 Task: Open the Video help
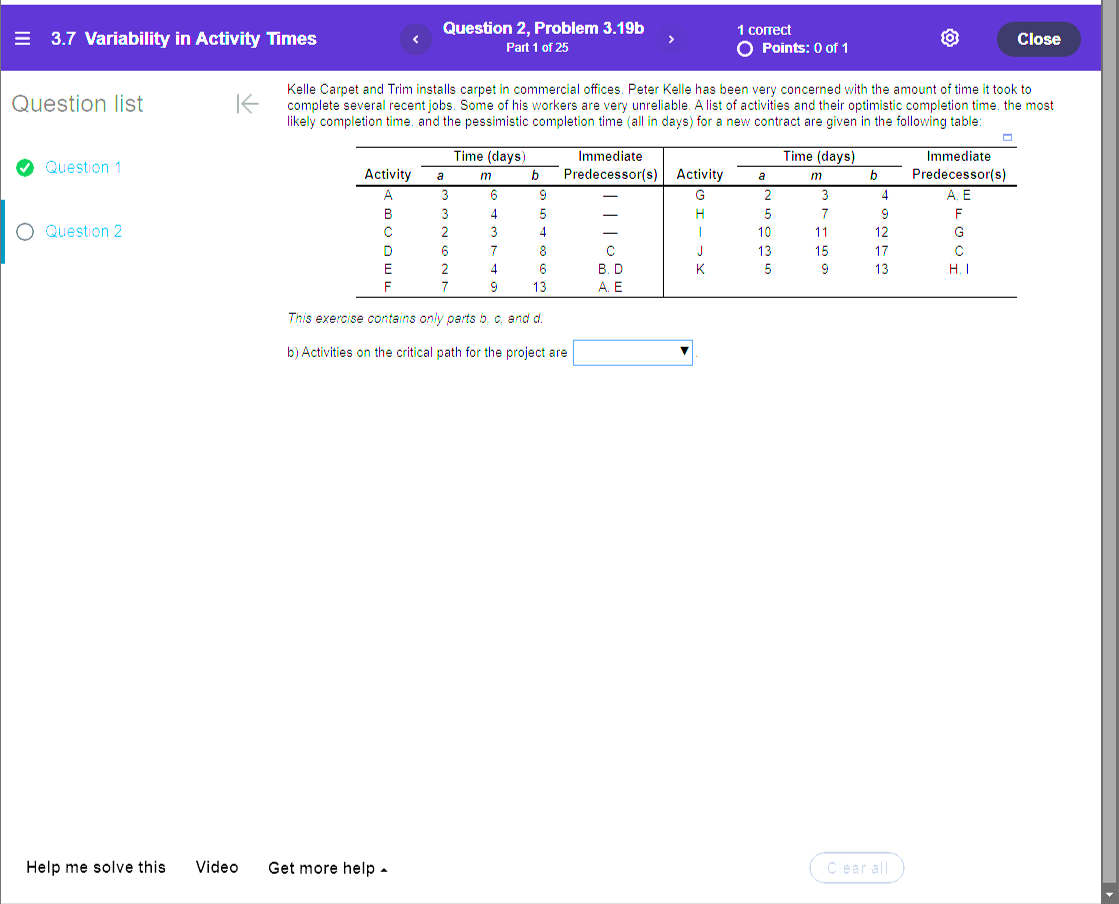217,868
